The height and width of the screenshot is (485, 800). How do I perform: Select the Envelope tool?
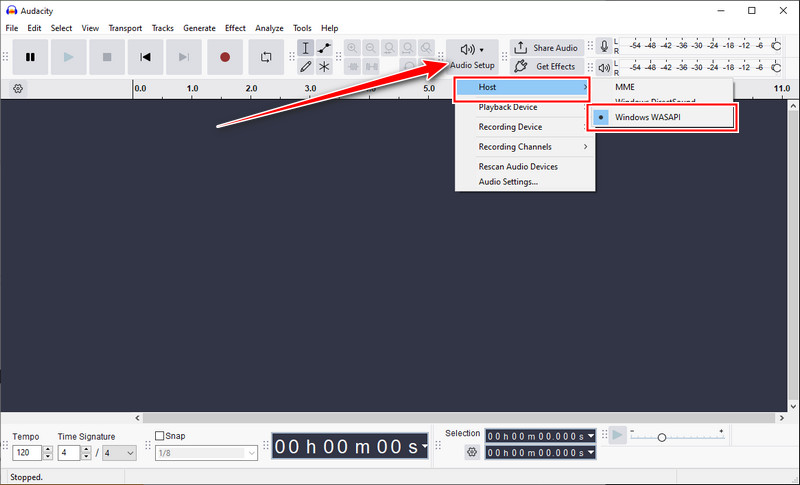(x=324, y=48)
